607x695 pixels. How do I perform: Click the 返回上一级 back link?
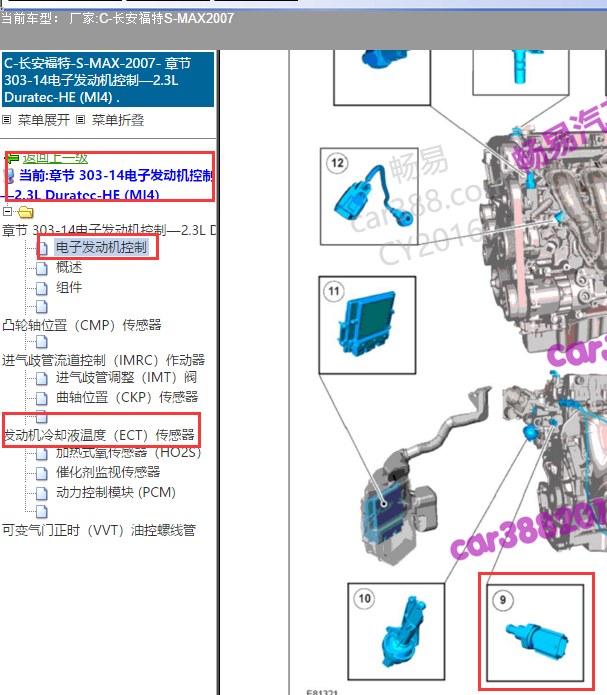point(55,158)
